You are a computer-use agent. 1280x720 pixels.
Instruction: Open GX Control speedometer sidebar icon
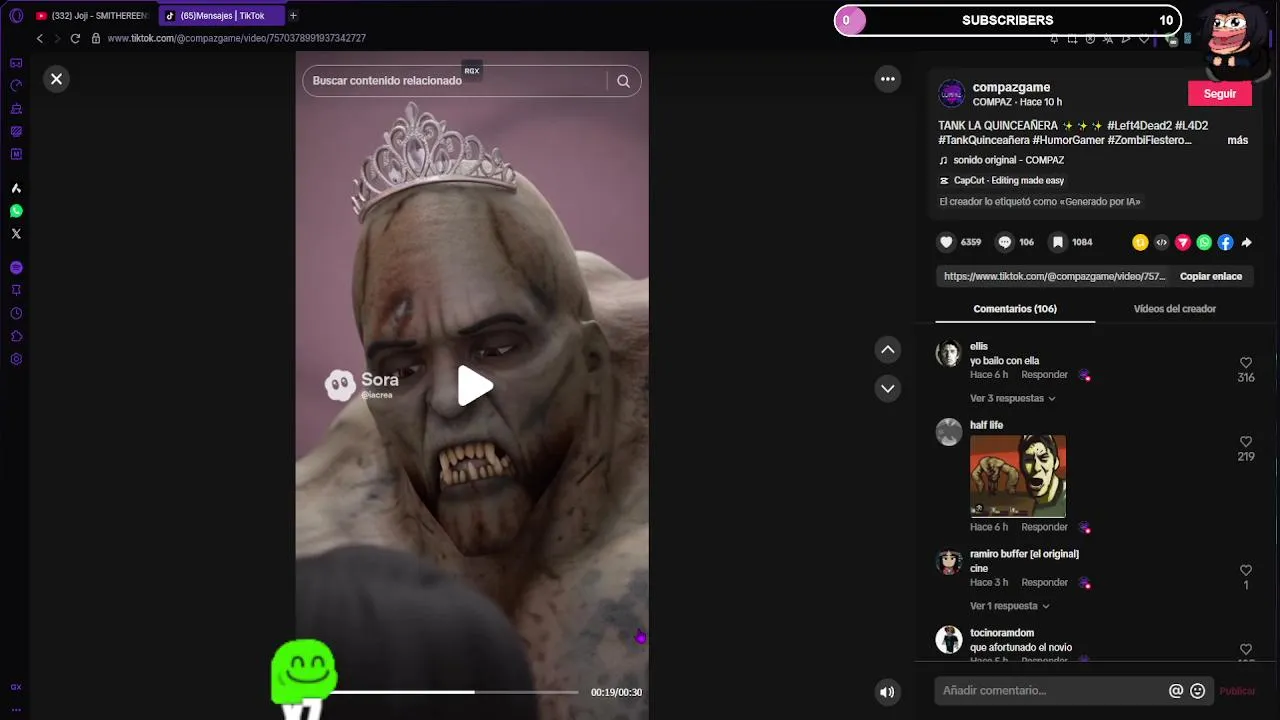coord(16,86)
